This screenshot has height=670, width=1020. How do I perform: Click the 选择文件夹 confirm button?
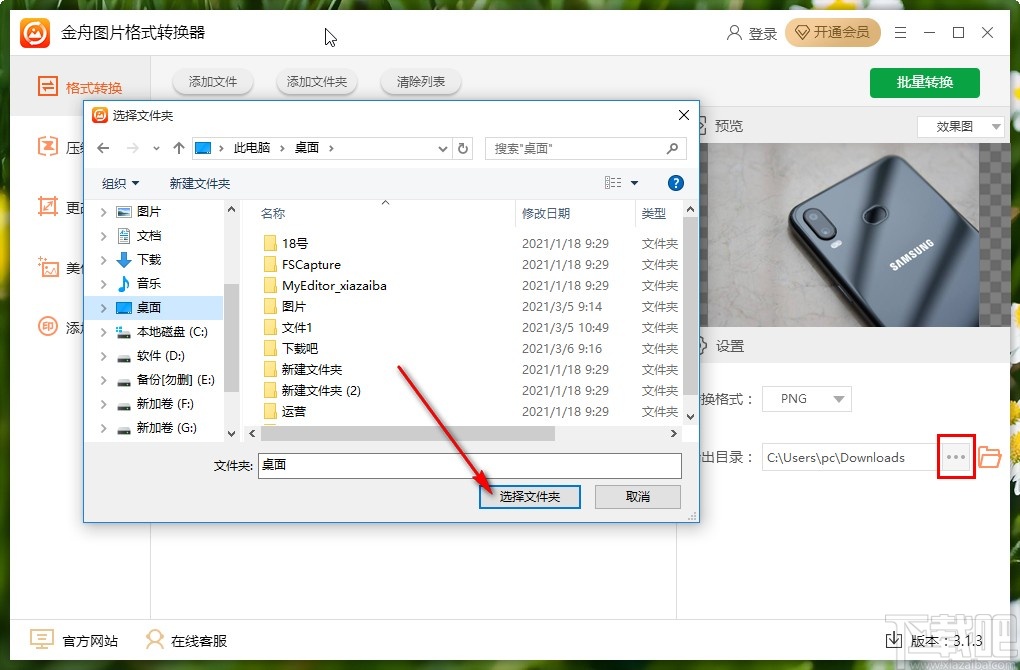pos(529,496)
